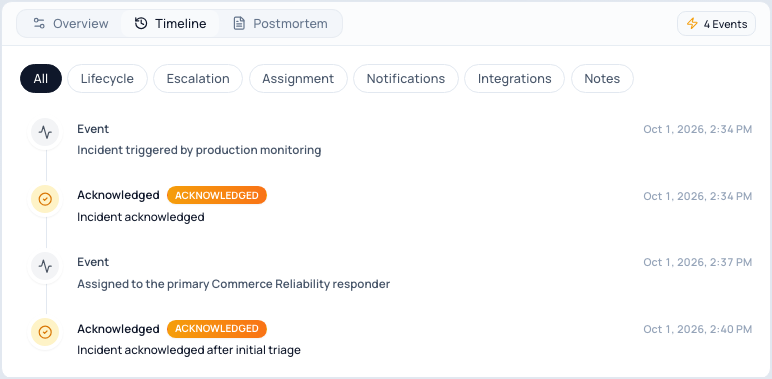Filter timeline by Assignment
Viewport: 772px width, 379px height.
(x=298, y=79)
